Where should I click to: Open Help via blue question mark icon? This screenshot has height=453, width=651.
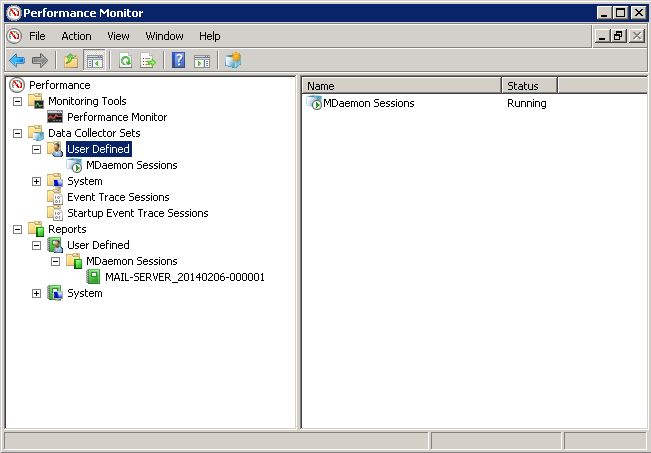click(x=179, y=61)
